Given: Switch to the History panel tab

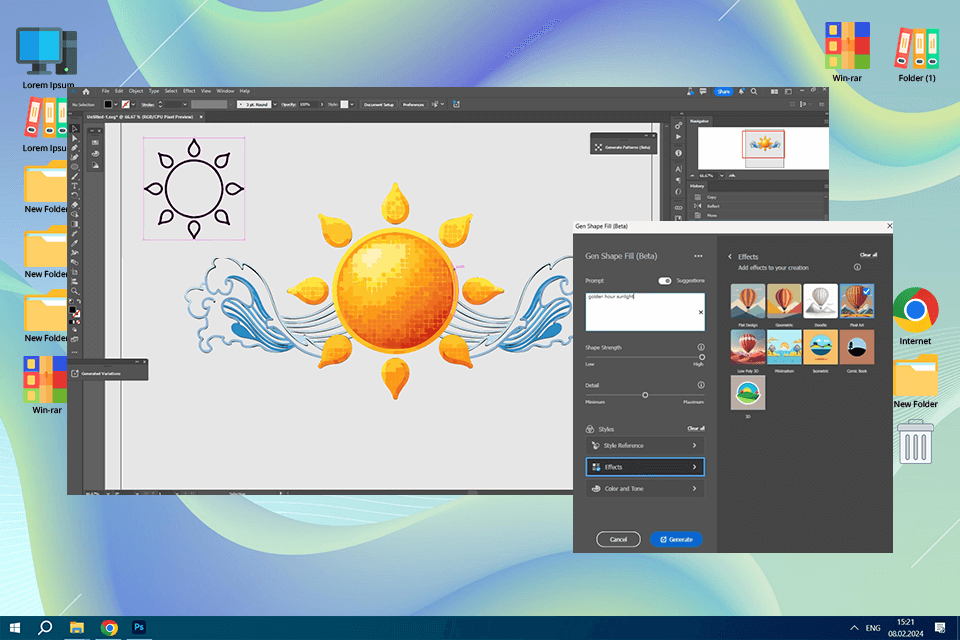Looking at the screenshot, I should [x=697, y=186].
